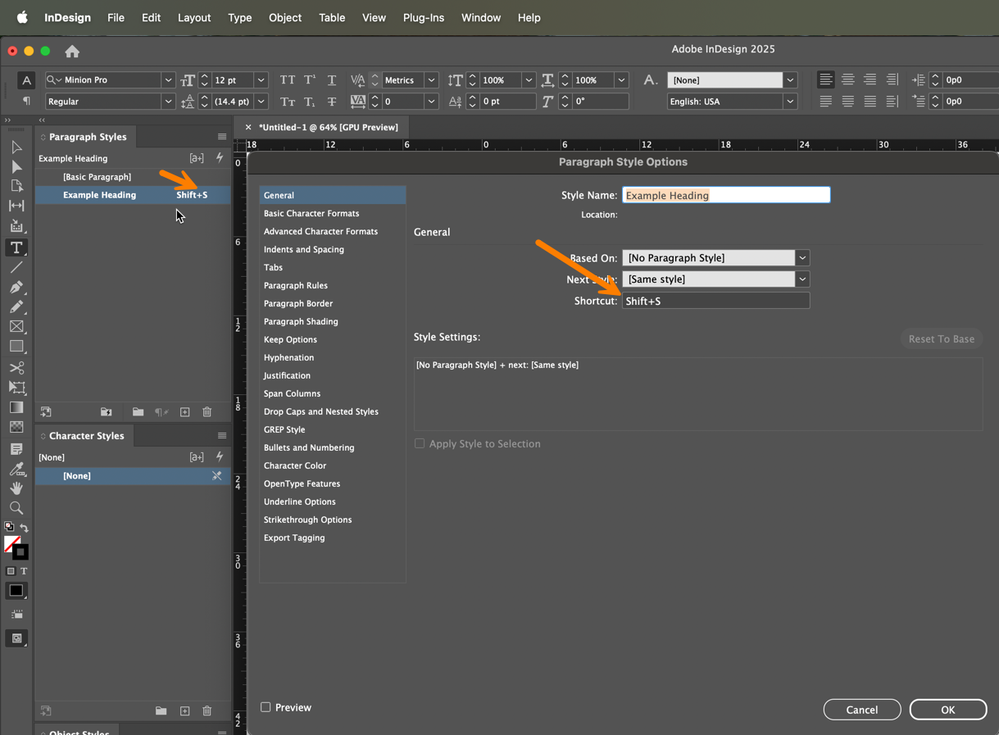The width and height of the screenshot is (999, 735).
Task: Click the Cancel button
Action: (x=862, y=710)
